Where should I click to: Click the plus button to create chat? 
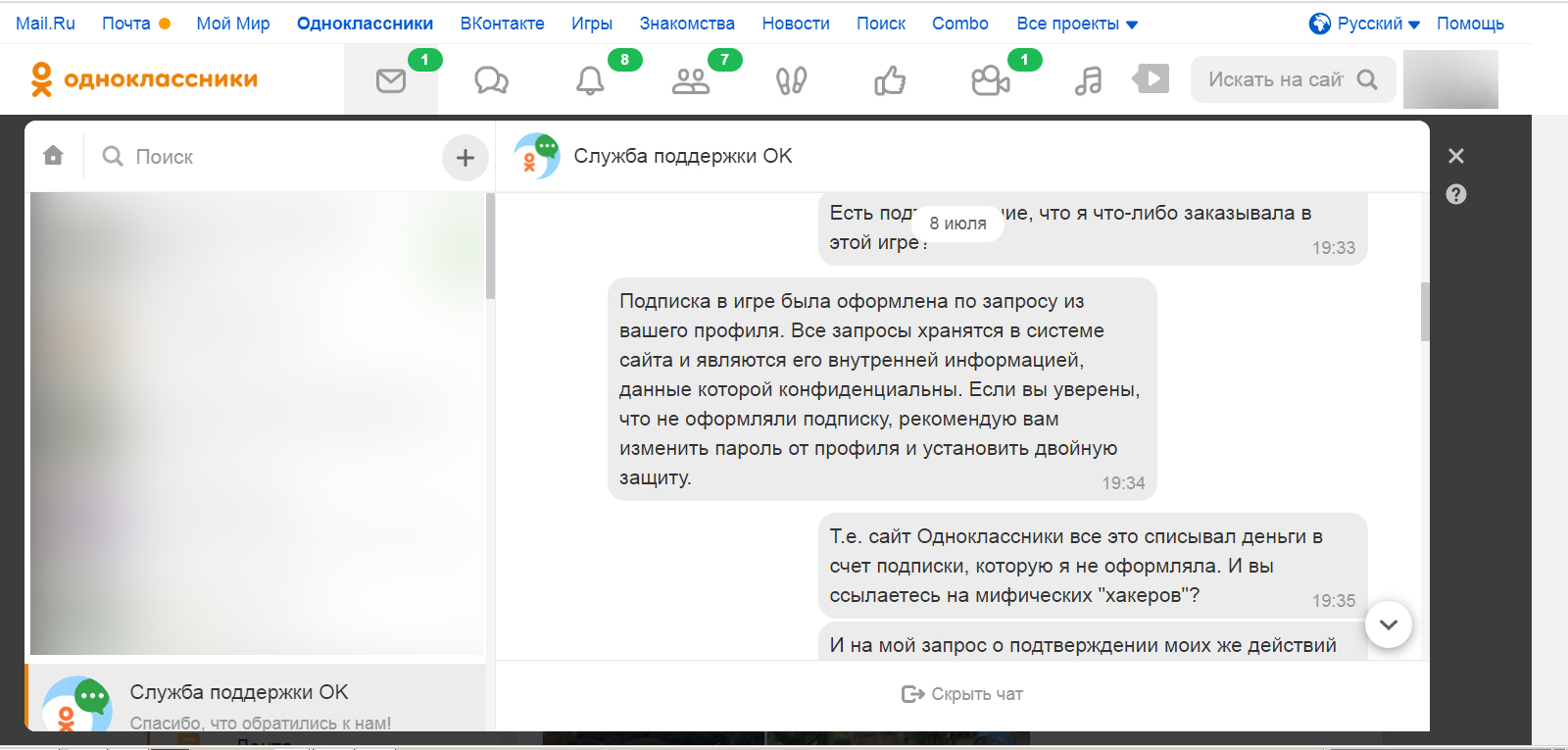[465, 157]
